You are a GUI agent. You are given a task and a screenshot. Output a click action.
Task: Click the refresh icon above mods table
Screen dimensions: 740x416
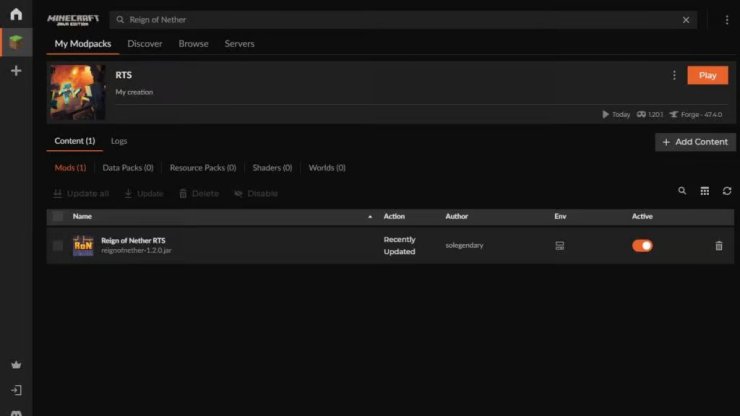[727, 191]
